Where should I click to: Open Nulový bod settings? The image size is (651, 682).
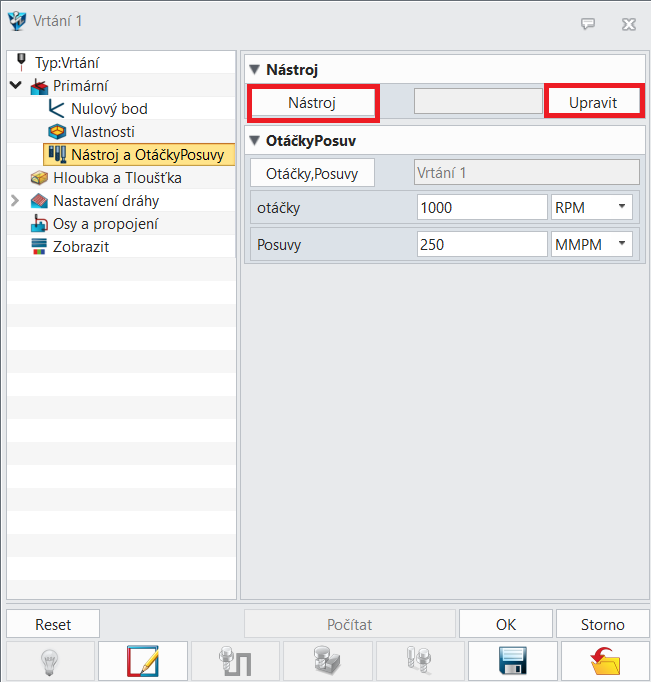coord(109,109)
